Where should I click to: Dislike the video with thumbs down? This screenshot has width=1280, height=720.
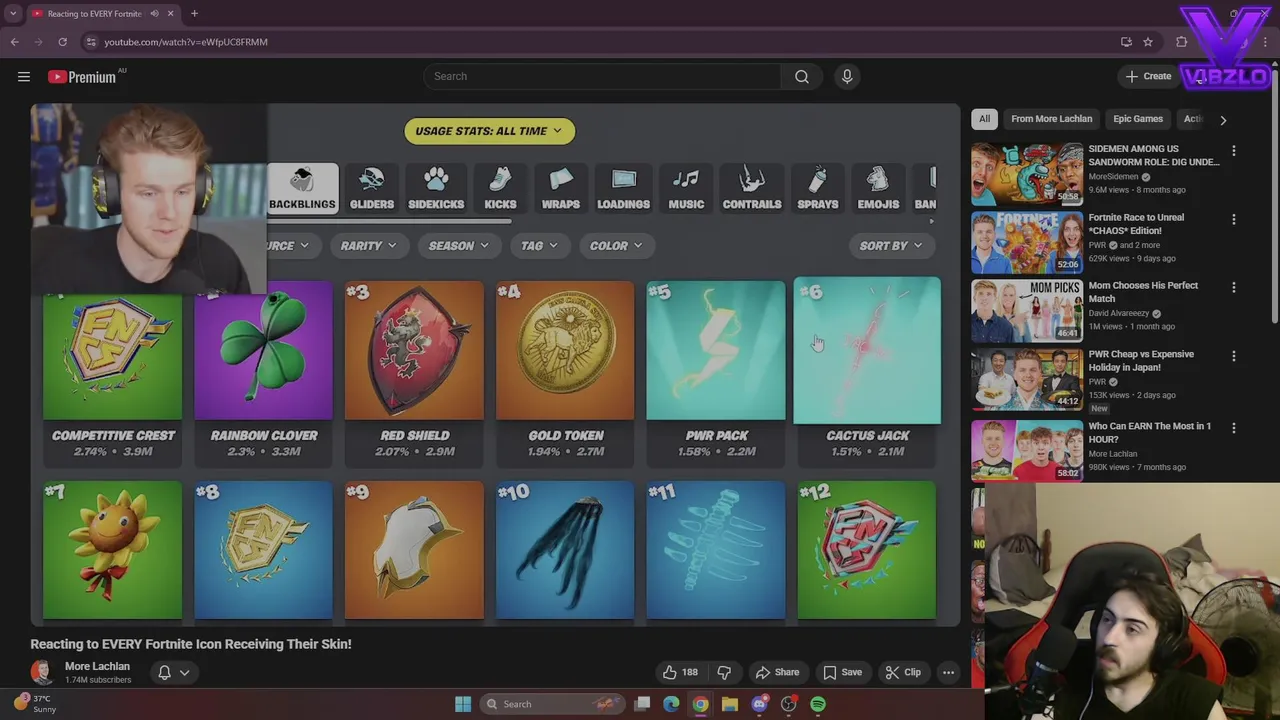click(x=724, y=672)
